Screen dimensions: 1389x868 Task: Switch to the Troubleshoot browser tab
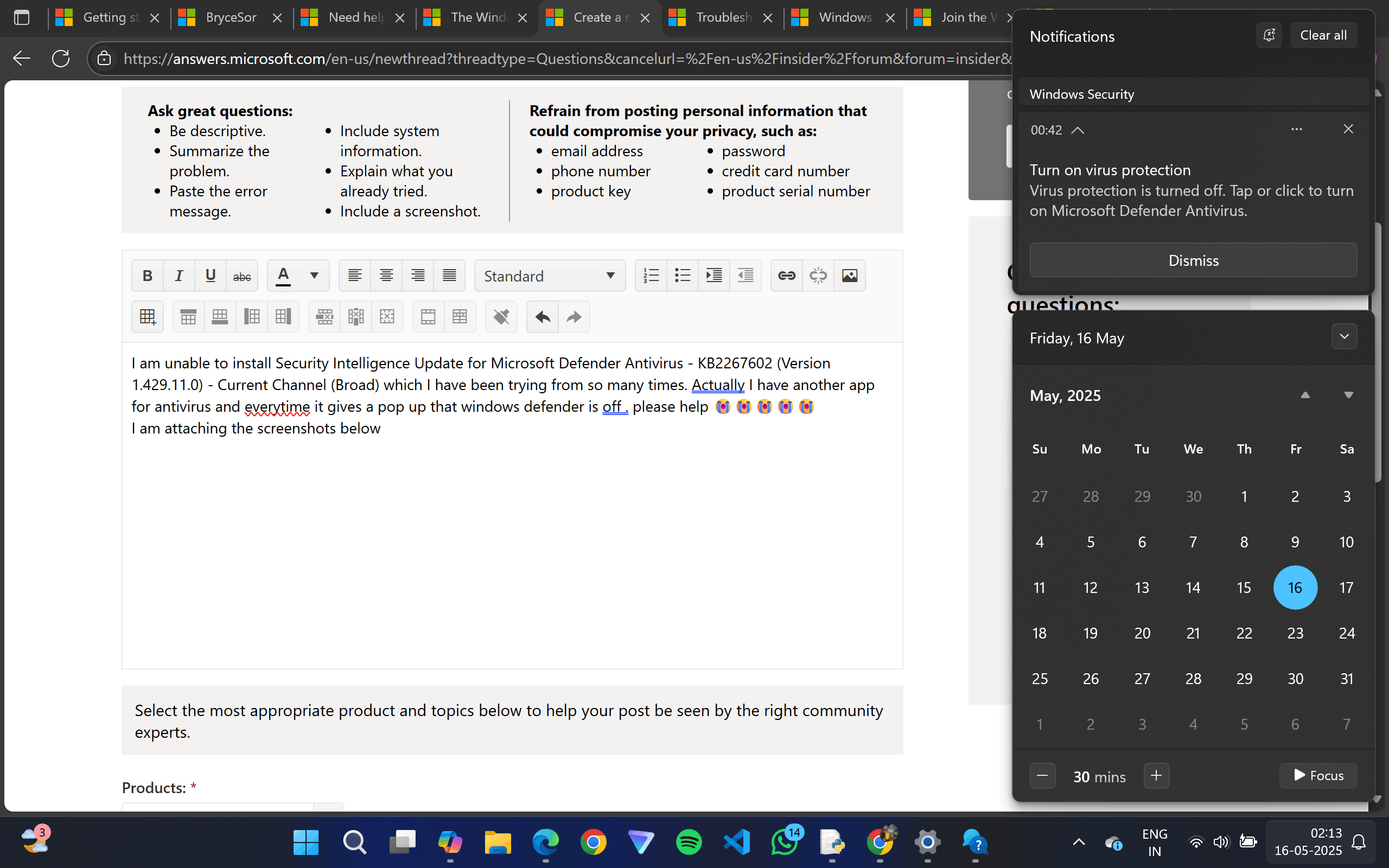click(723, 18)
